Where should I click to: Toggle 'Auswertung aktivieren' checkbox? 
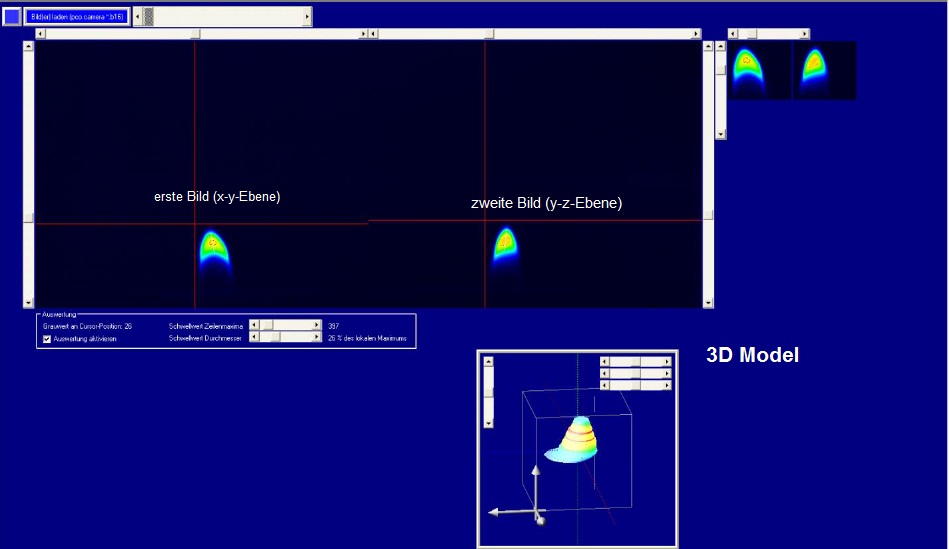coord(47,339)
